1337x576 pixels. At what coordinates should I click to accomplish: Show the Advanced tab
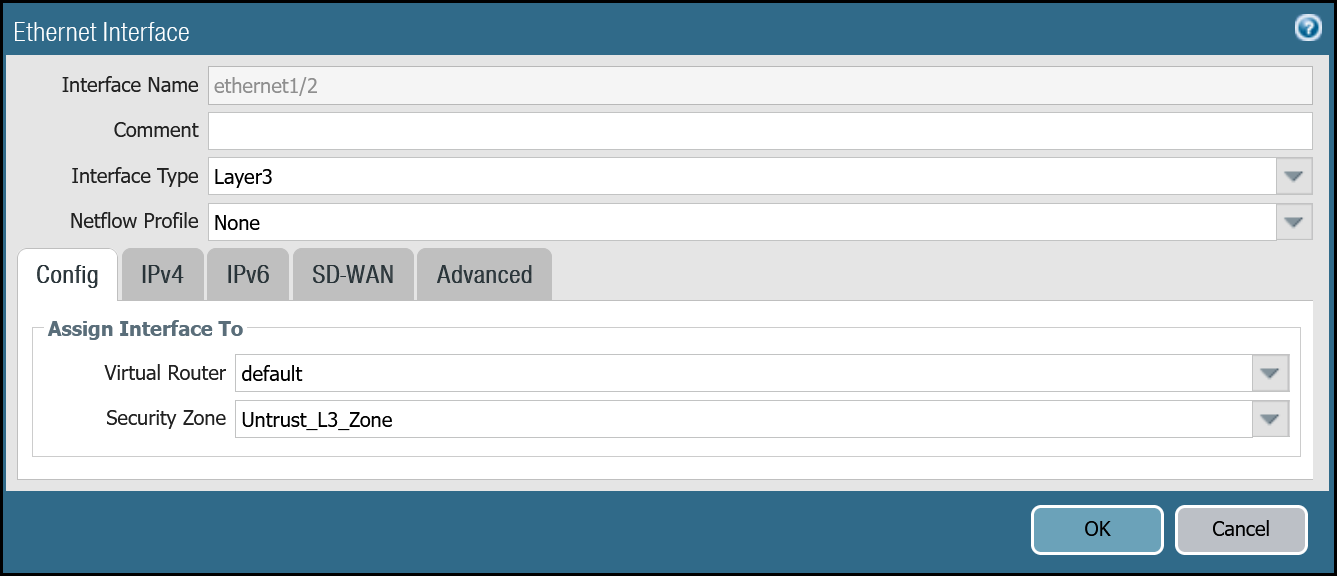pos(484,275)
